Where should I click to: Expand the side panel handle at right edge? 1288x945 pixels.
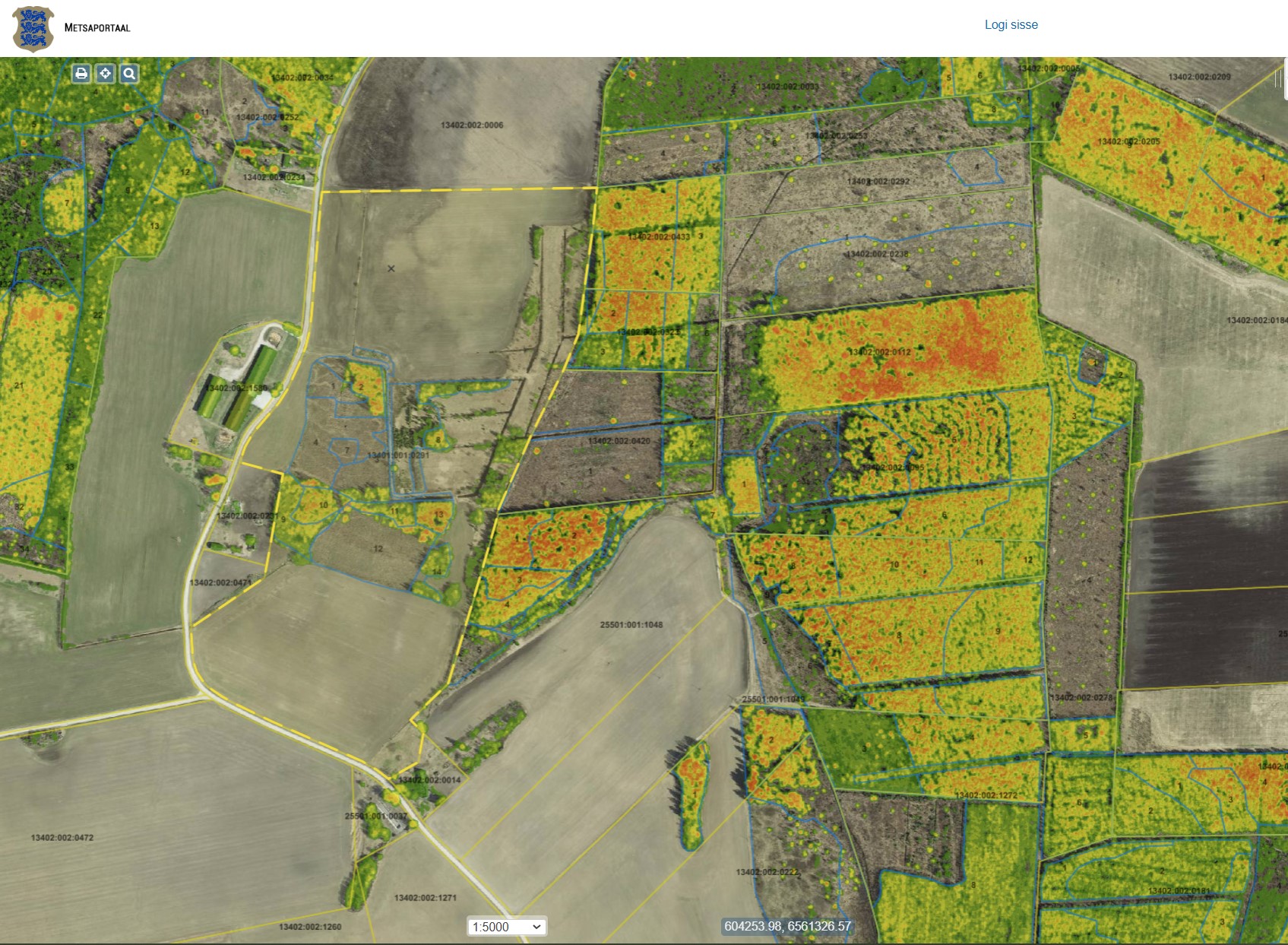point(1282,80)
